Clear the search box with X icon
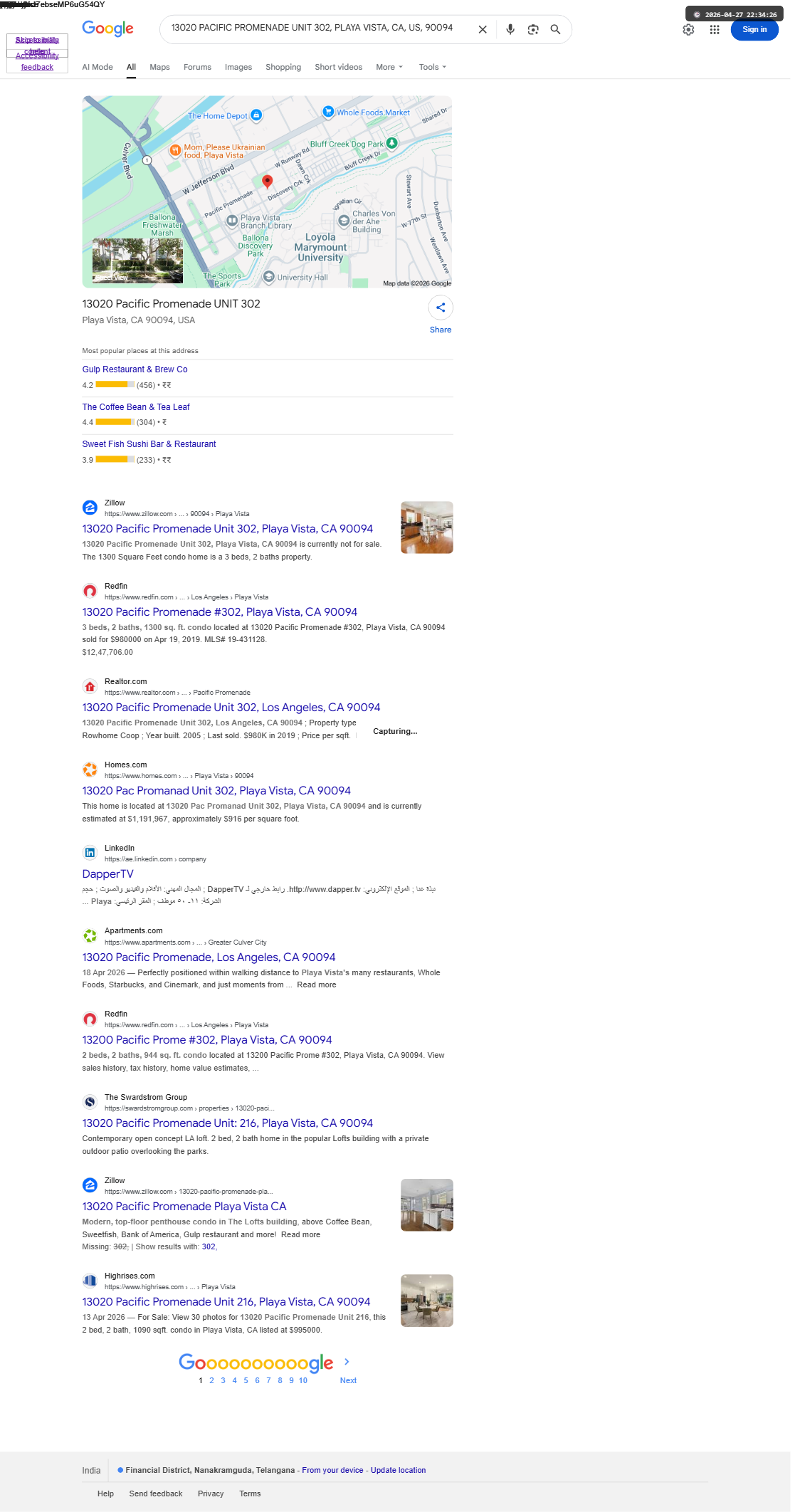The image size is (800, 1512). pyautogui.click(x=483, y=29)
